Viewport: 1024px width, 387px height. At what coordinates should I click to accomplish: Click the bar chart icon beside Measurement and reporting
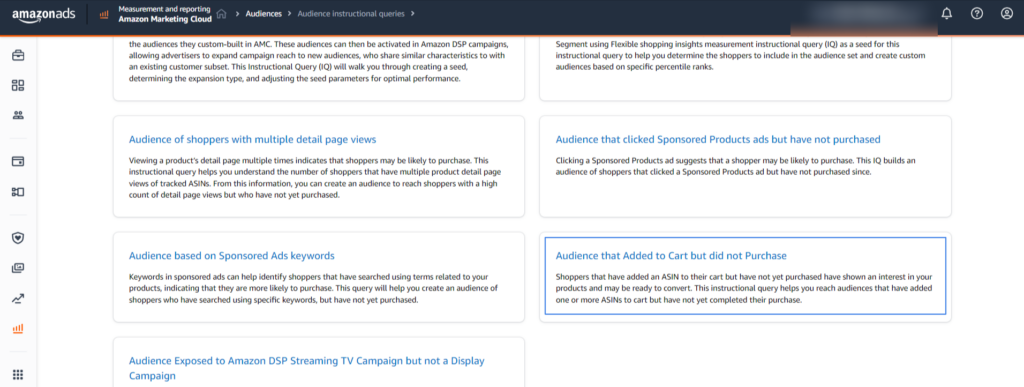point(104,14)
